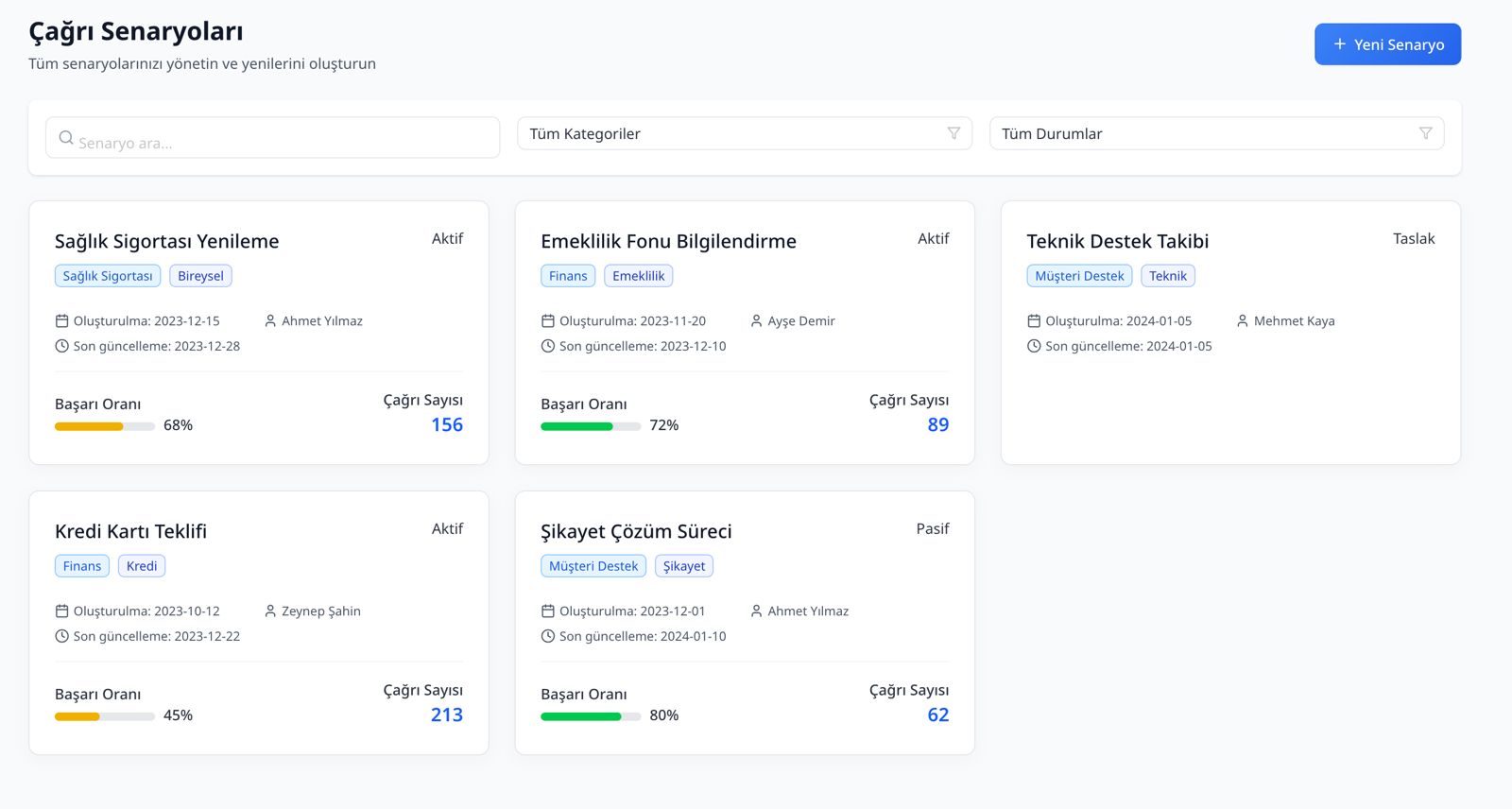The image size is (1512, 809).
Task: Select the Sağlık Sigortası tag
Action: point(108,276)
